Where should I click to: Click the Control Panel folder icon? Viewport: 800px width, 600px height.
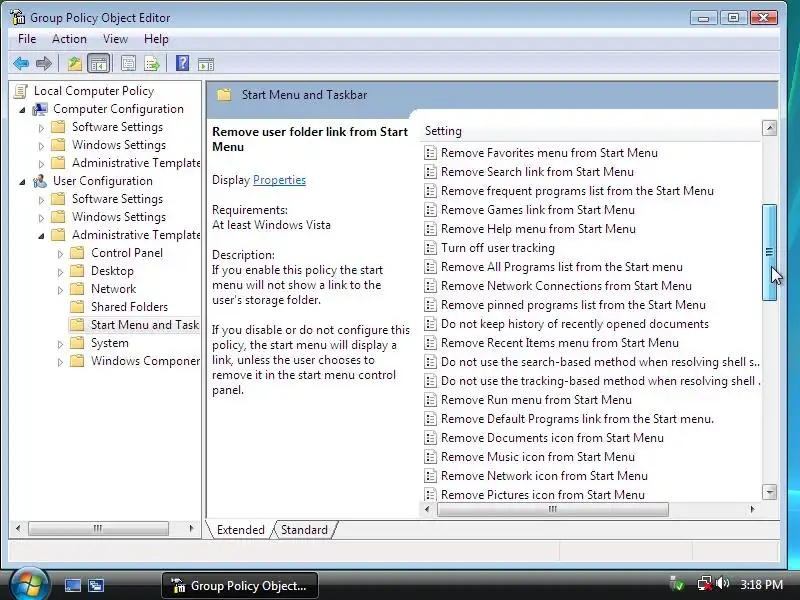(77, 253)
